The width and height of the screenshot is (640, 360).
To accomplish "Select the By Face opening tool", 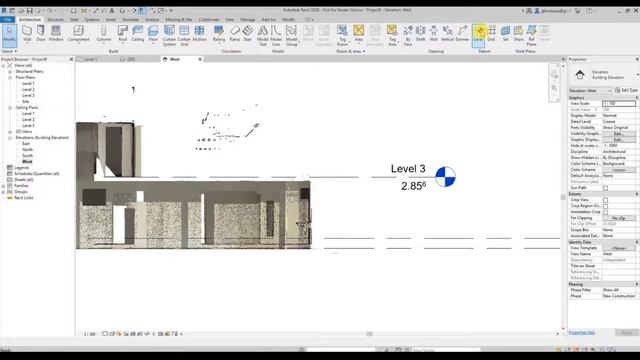I will [x=408, y=35].
